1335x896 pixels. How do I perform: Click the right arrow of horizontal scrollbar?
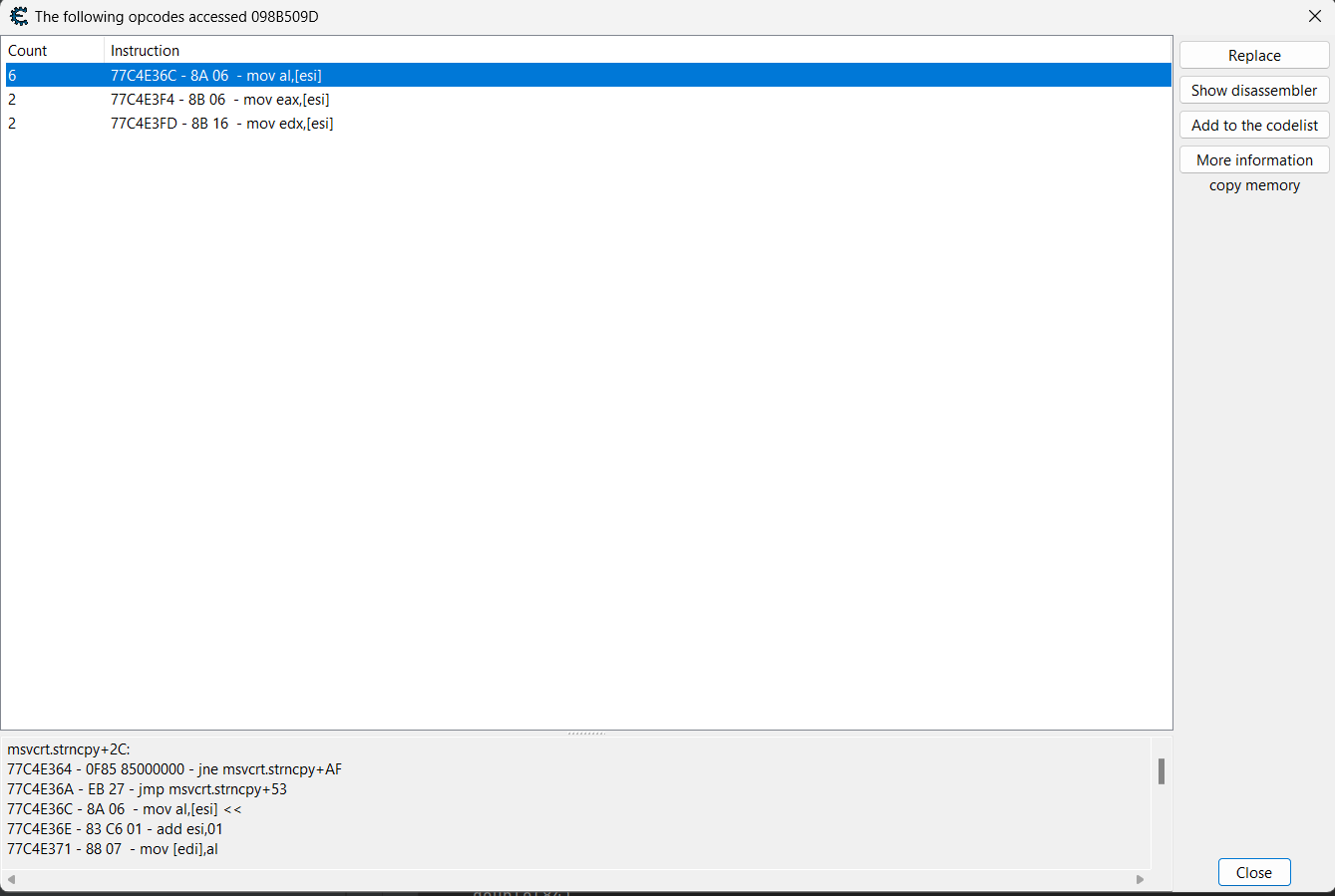click(x=1141, y=879)
